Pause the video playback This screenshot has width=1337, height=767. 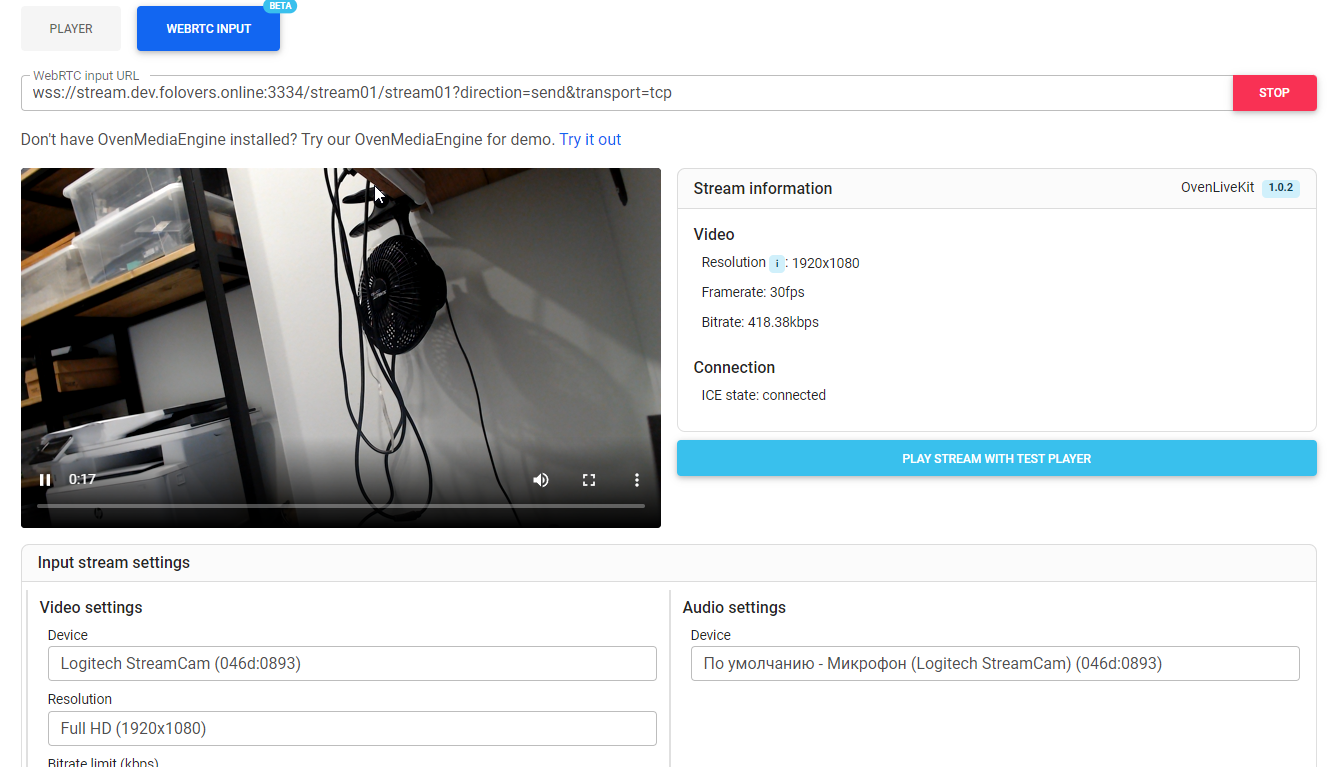pos(45,480)
